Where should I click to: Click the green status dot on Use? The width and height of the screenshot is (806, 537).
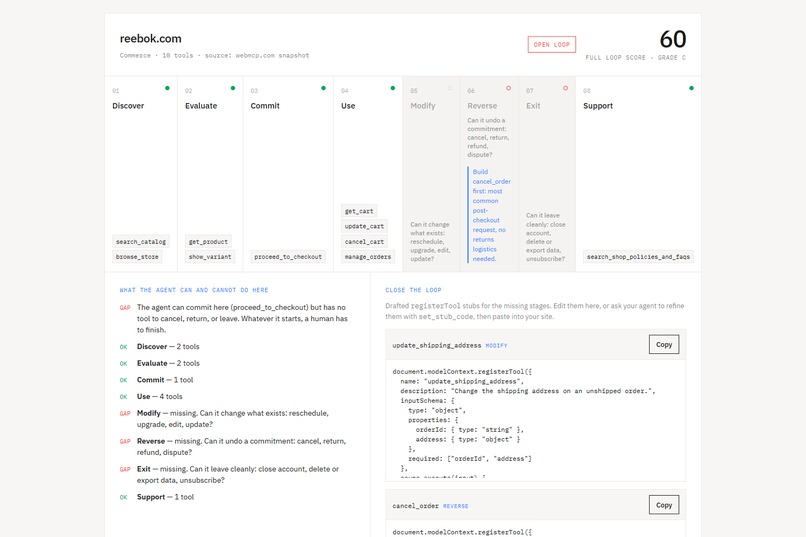click(x=393, y=88)
